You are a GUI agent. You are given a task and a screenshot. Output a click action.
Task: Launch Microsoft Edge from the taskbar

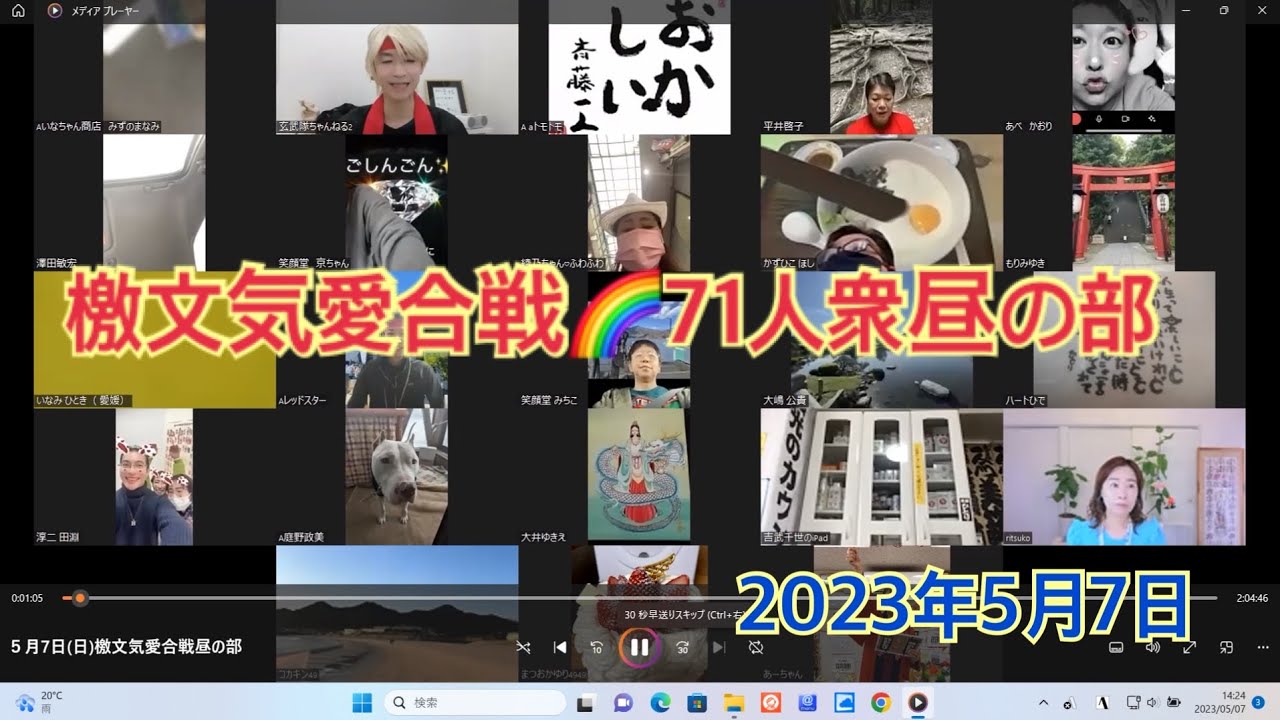point(660,702)
